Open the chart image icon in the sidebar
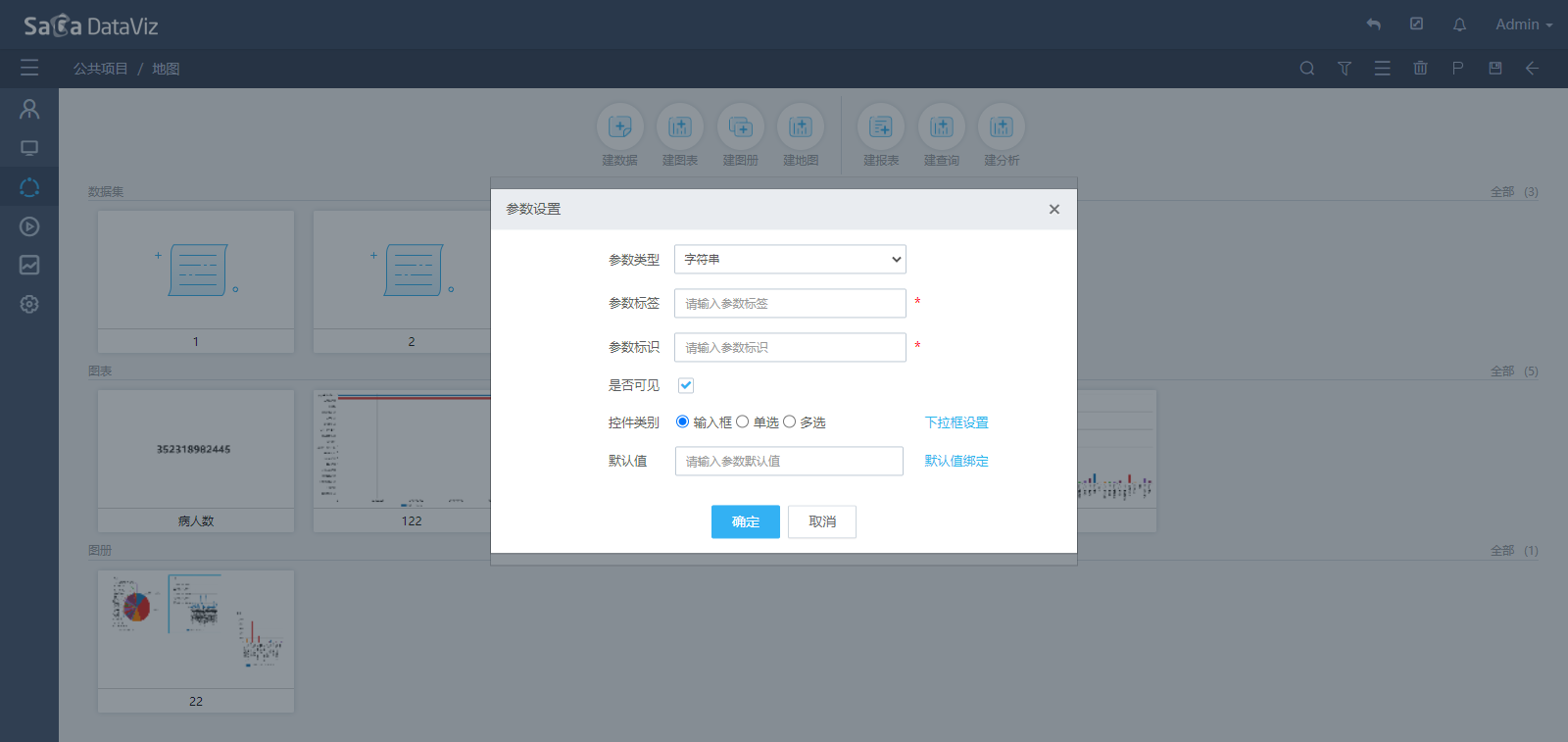The height and width of the screenshot is (742, 1568). click(x=29, y=265)
